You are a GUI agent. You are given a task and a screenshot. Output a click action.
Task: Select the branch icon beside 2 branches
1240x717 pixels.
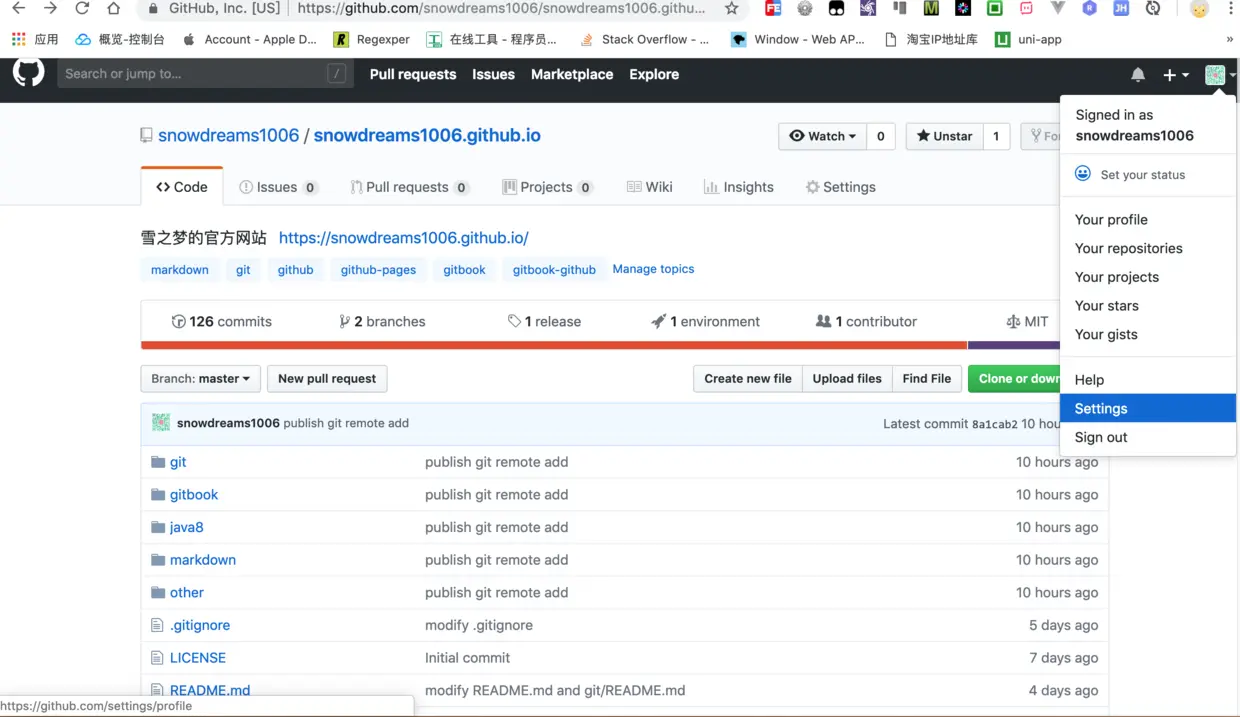(x=344, y=321)
